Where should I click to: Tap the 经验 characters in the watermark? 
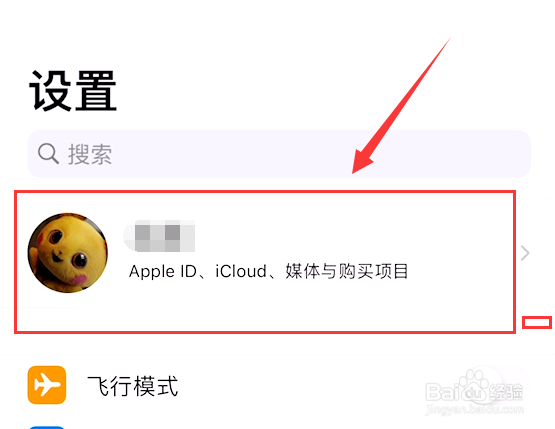coord(506,392)
